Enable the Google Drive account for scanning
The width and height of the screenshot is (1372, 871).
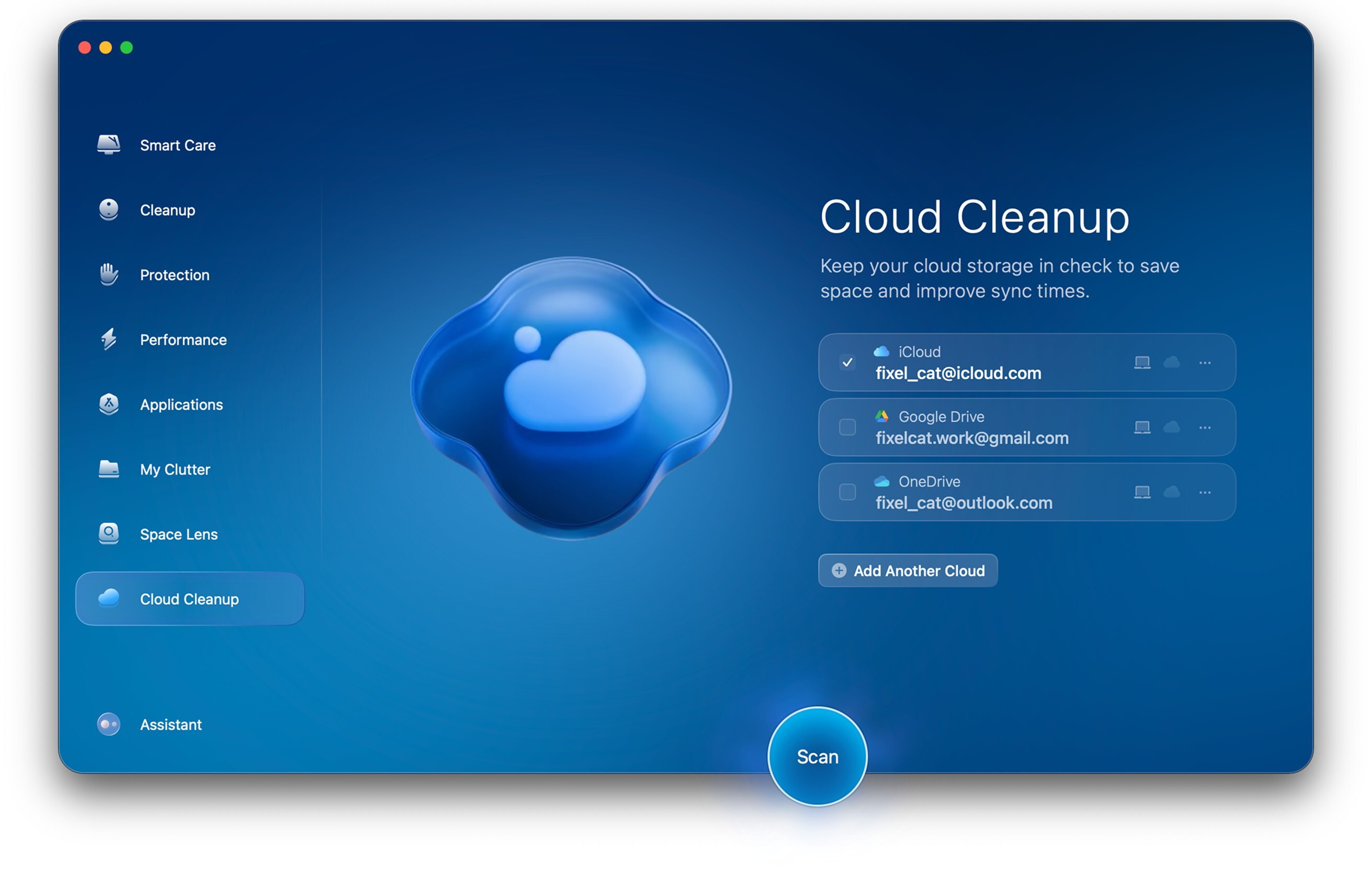[x=848, y=428]
